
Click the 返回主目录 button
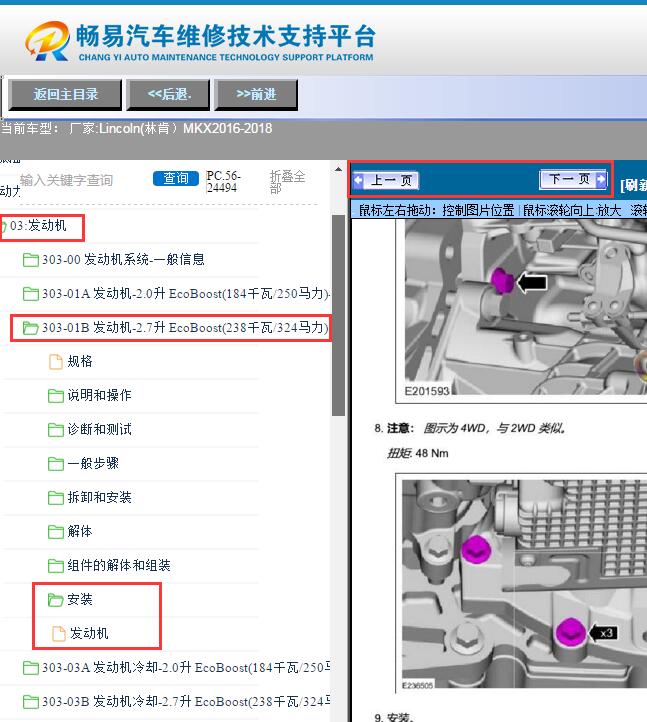[x=65, y=94]
